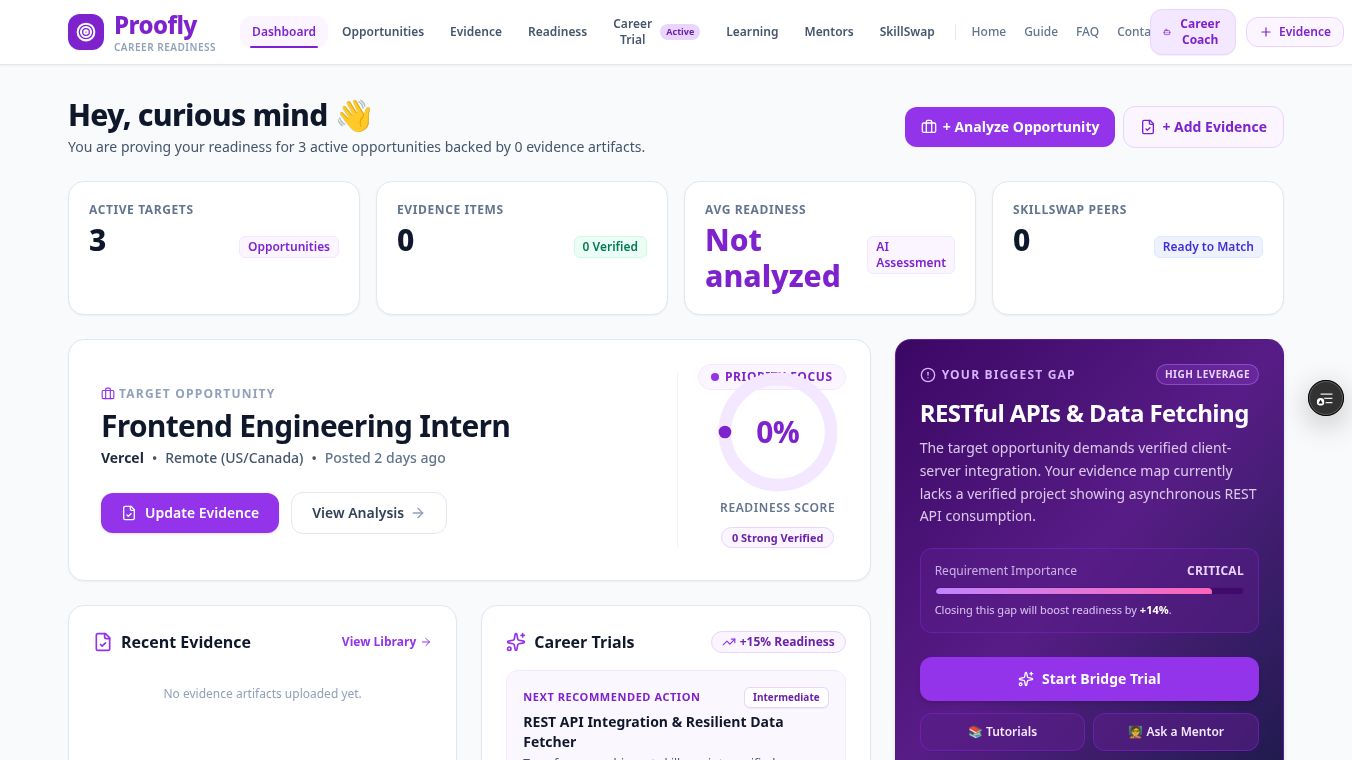This screenshot has width=1352, height=760.
Task: Click the Recent Evidence document icon
Action: click(102, 642)
